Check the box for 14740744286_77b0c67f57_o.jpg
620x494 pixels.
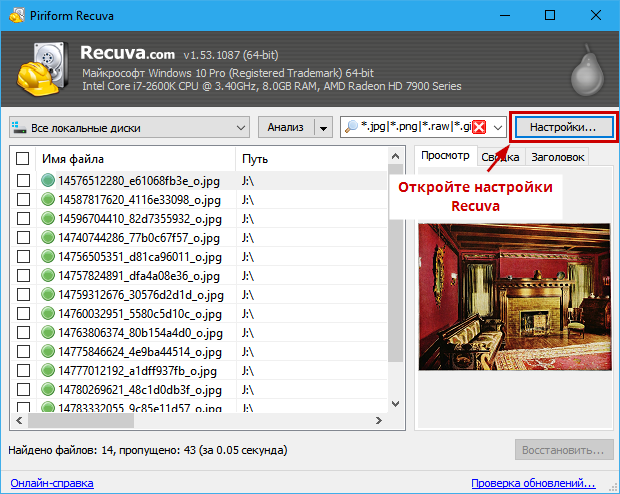tap(23, 237)
